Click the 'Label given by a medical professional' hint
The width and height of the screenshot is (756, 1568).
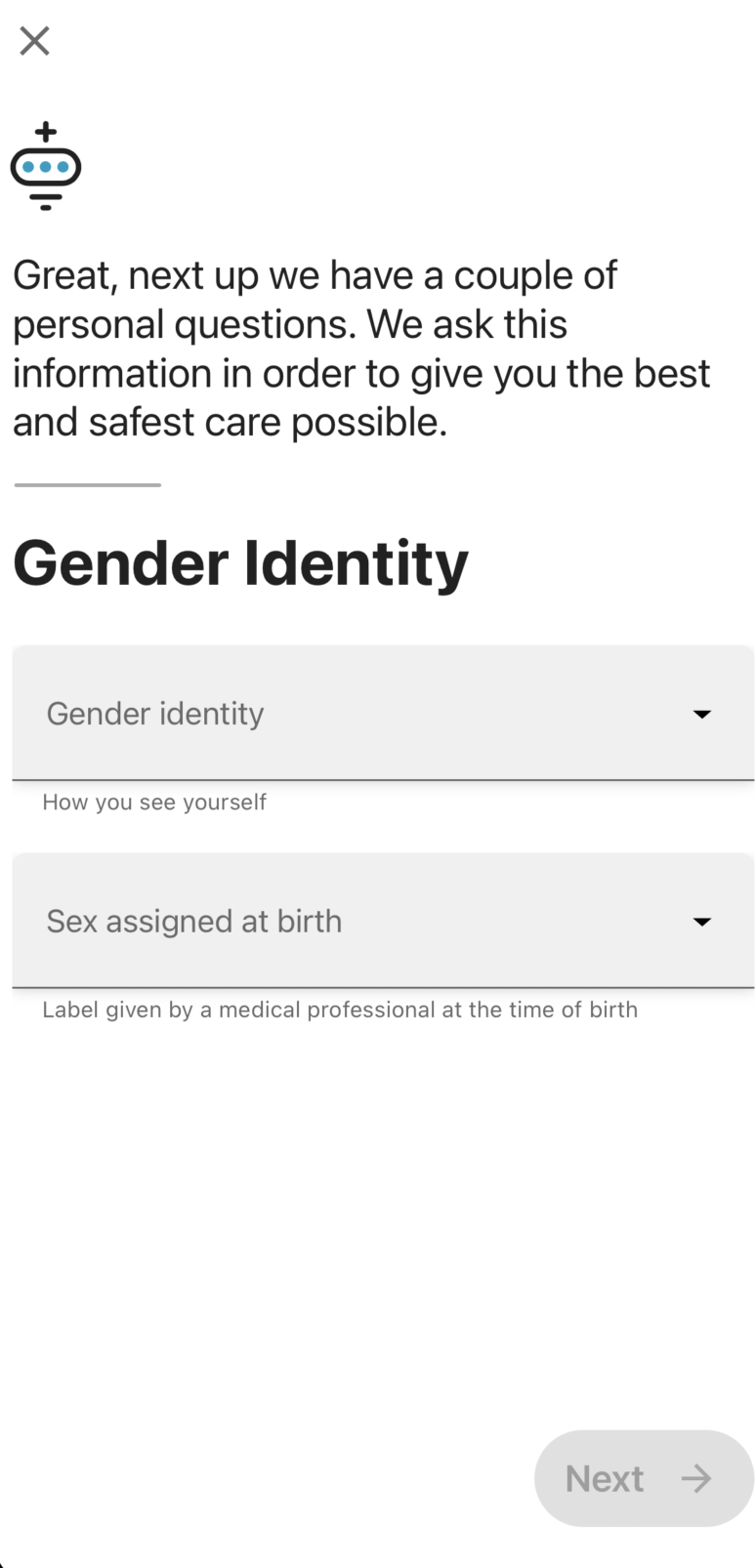tap(340, 1010)
